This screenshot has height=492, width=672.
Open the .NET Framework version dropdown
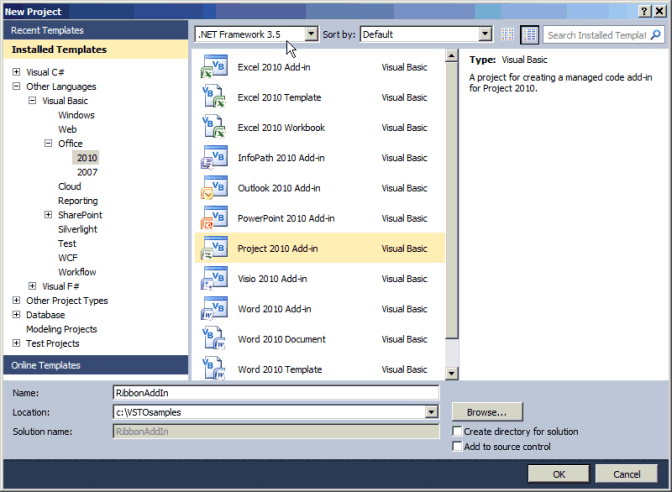tap(311, 34)
